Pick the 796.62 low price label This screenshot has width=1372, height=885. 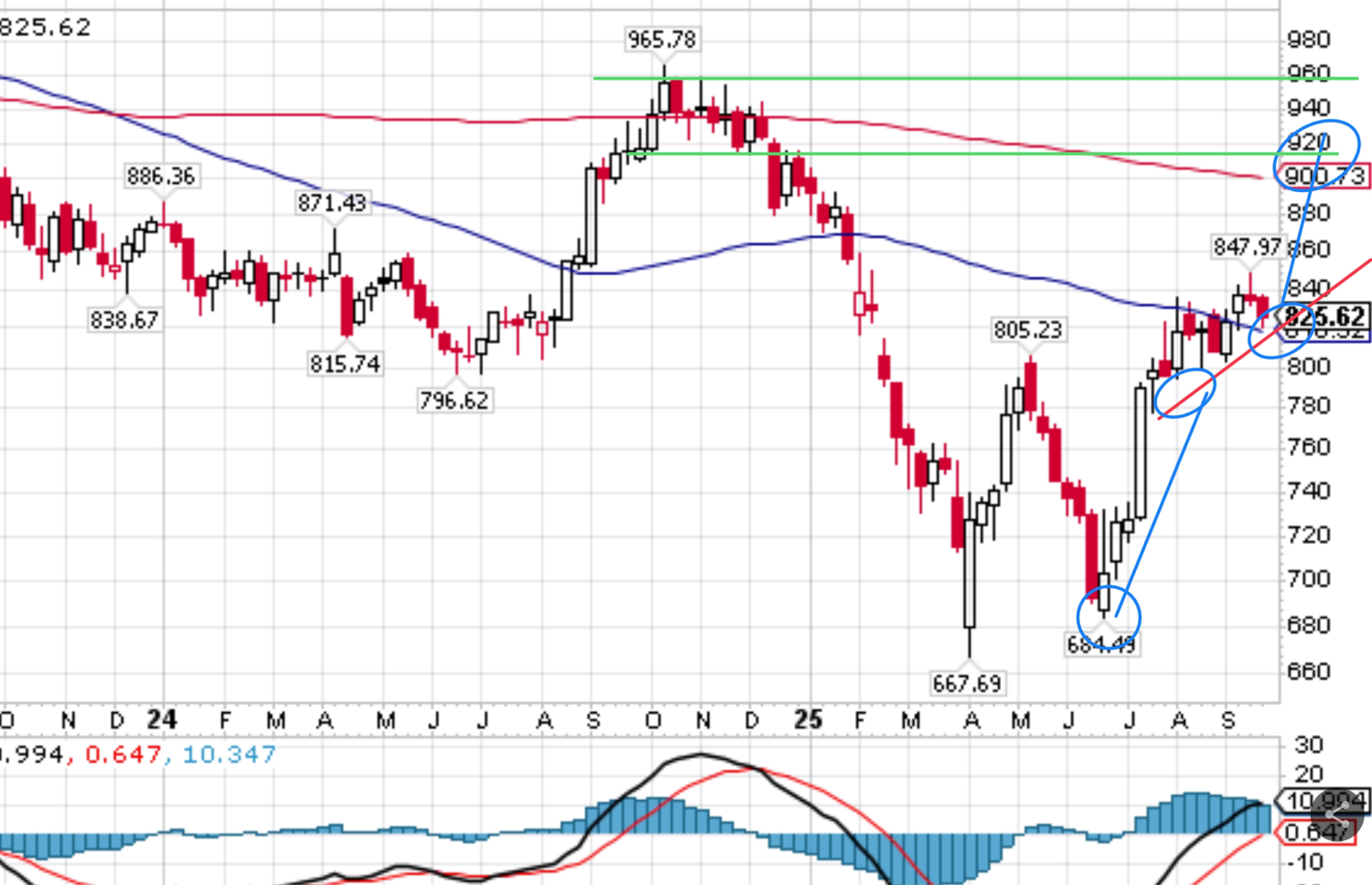click(x=455, y=400)
